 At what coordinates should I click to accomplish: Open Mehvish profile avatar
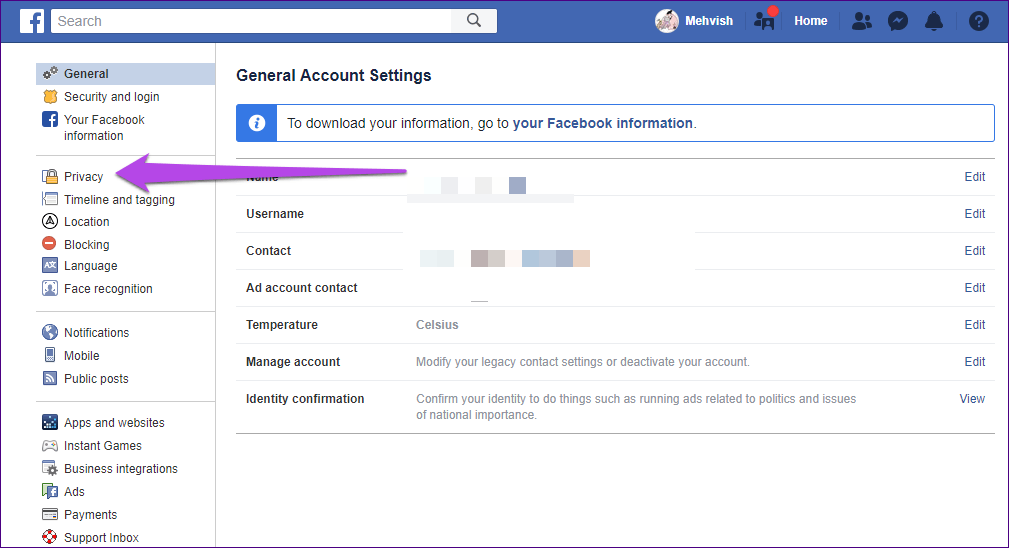click(x=667, y=21)
